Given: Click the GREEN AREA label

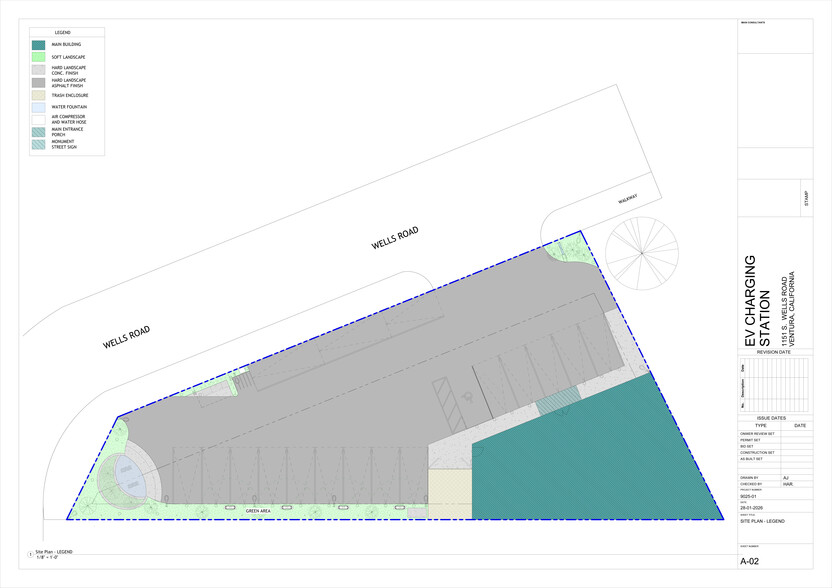Looking at the screenshot, I should [261, 511].
